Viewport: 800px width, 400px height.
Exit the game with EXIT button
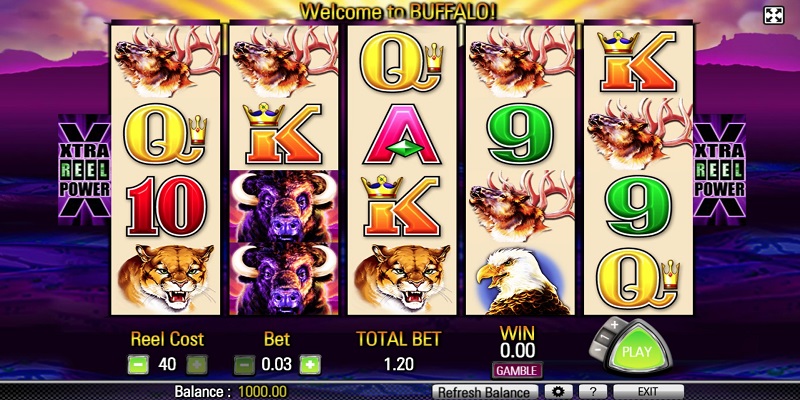coord(648,392)
